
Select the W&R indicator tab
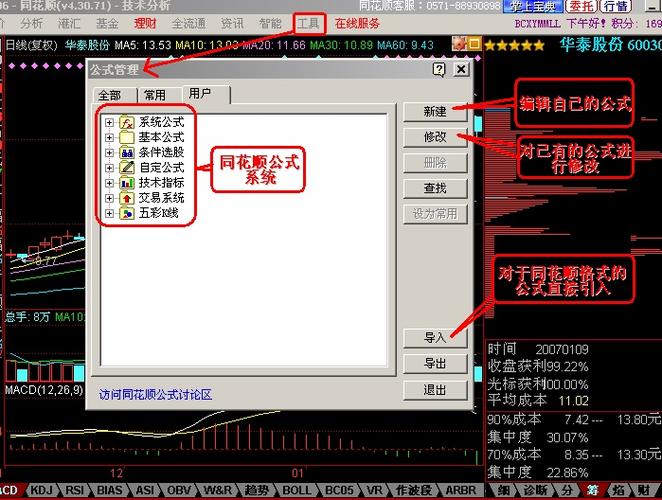(218, 490)
